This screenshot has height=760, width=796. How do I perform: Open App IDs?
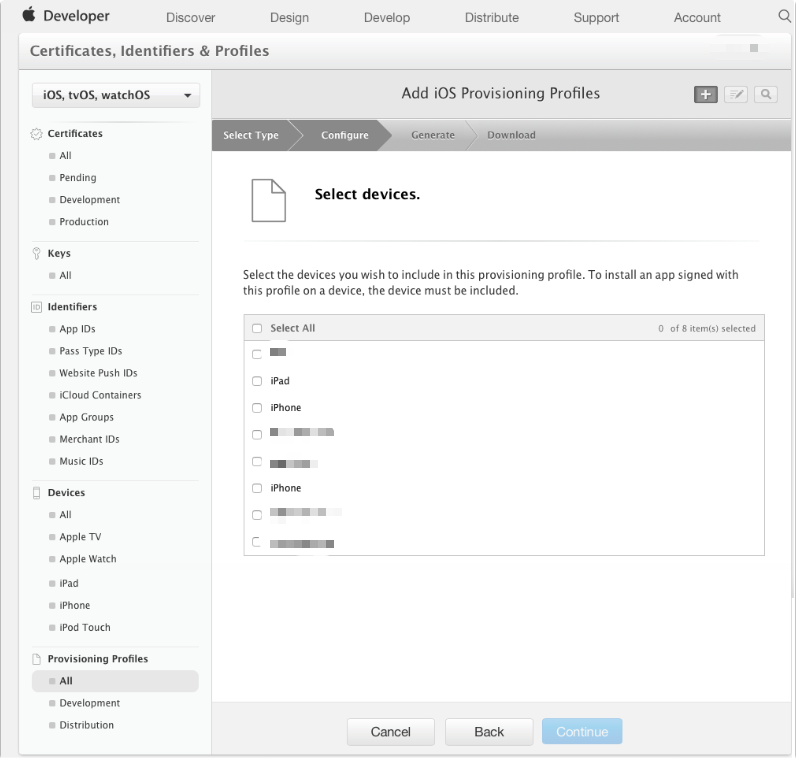pos(77,329)
